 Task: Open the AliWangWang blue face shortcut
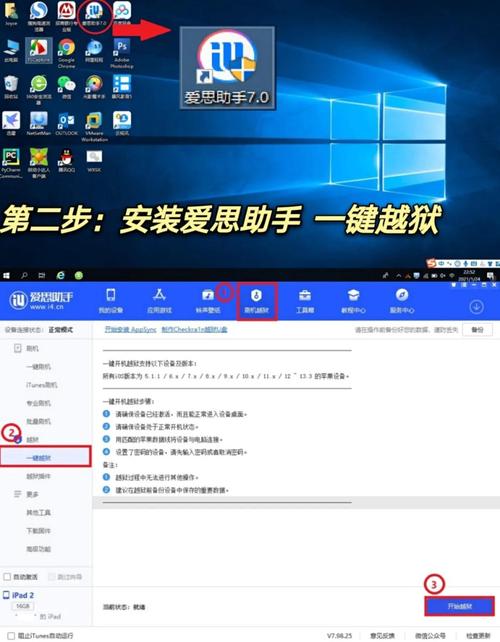(94, 50)
